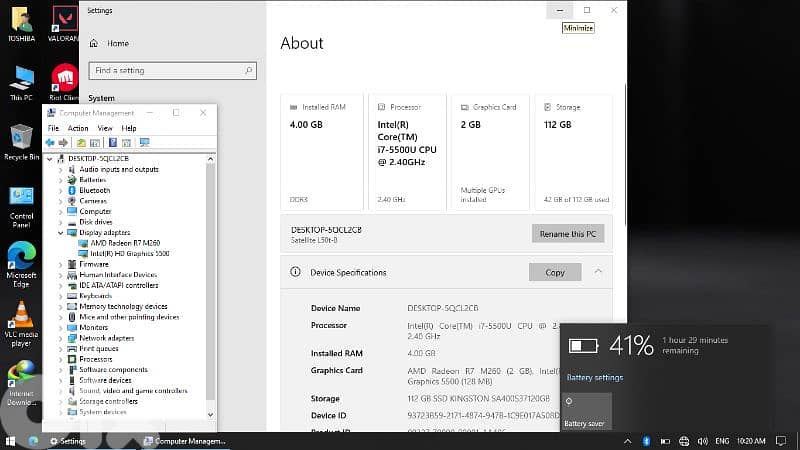Open the Battery settings link
Viewport: 800px width, 450px height.
tap(594, 377)
